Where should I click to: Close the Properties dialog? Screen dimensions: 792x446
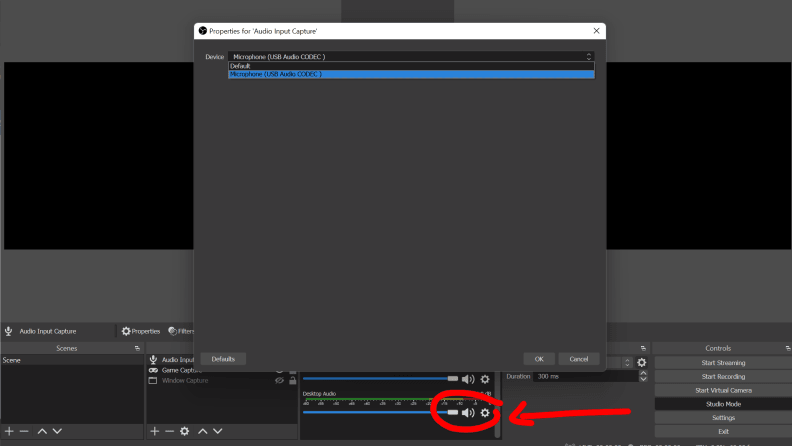(x=597, y=31)
